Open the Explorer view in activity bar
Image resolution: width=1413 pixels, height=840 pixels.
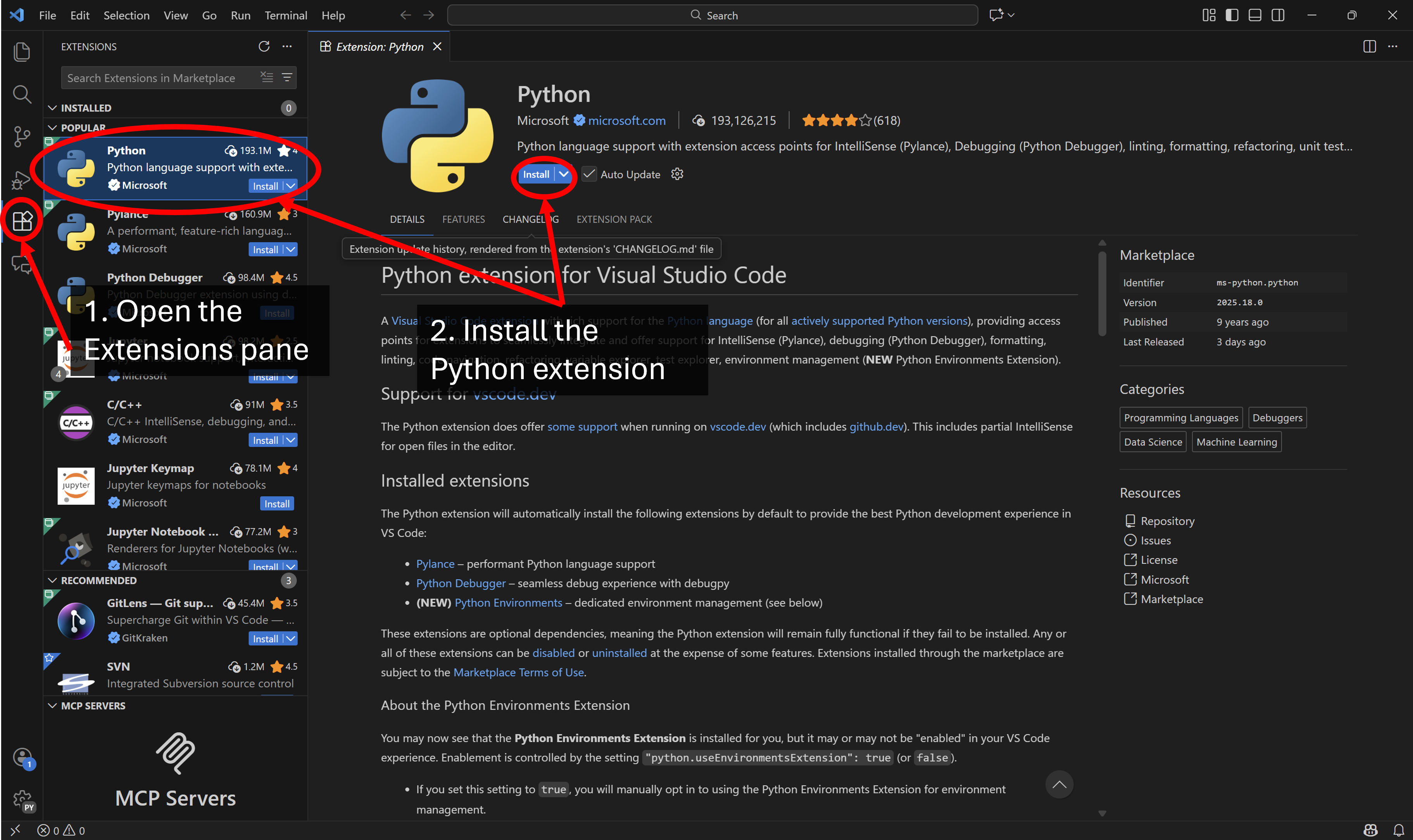coord(21,52)
